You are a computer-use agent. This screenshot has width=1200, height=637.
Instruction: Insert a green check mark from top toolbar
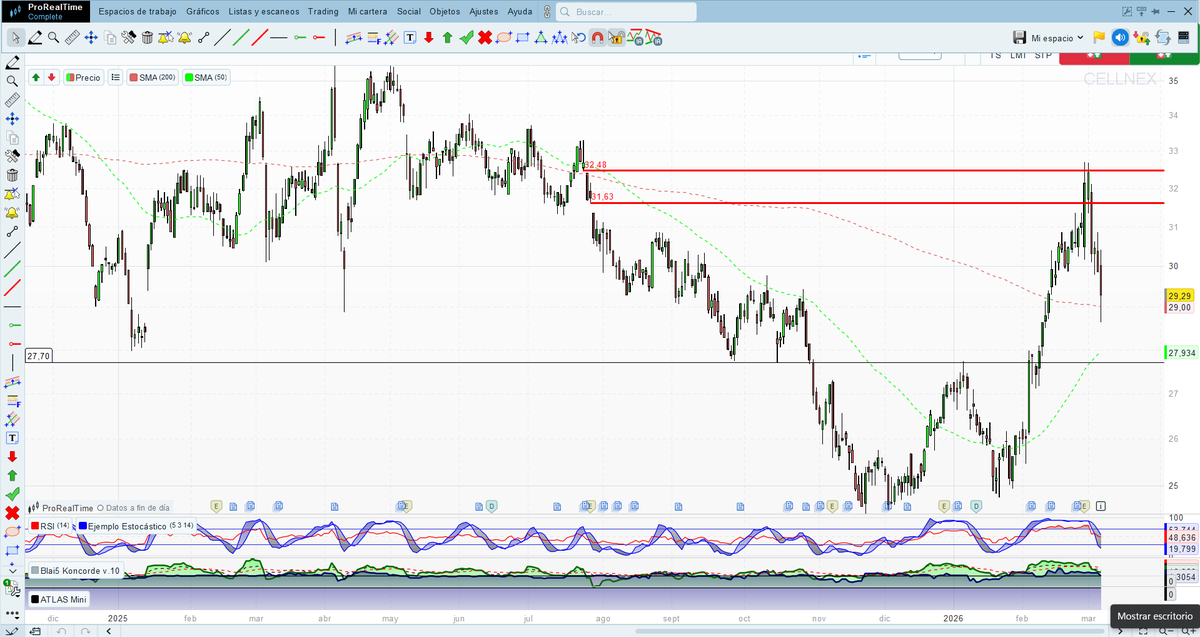tap(466, 37)
